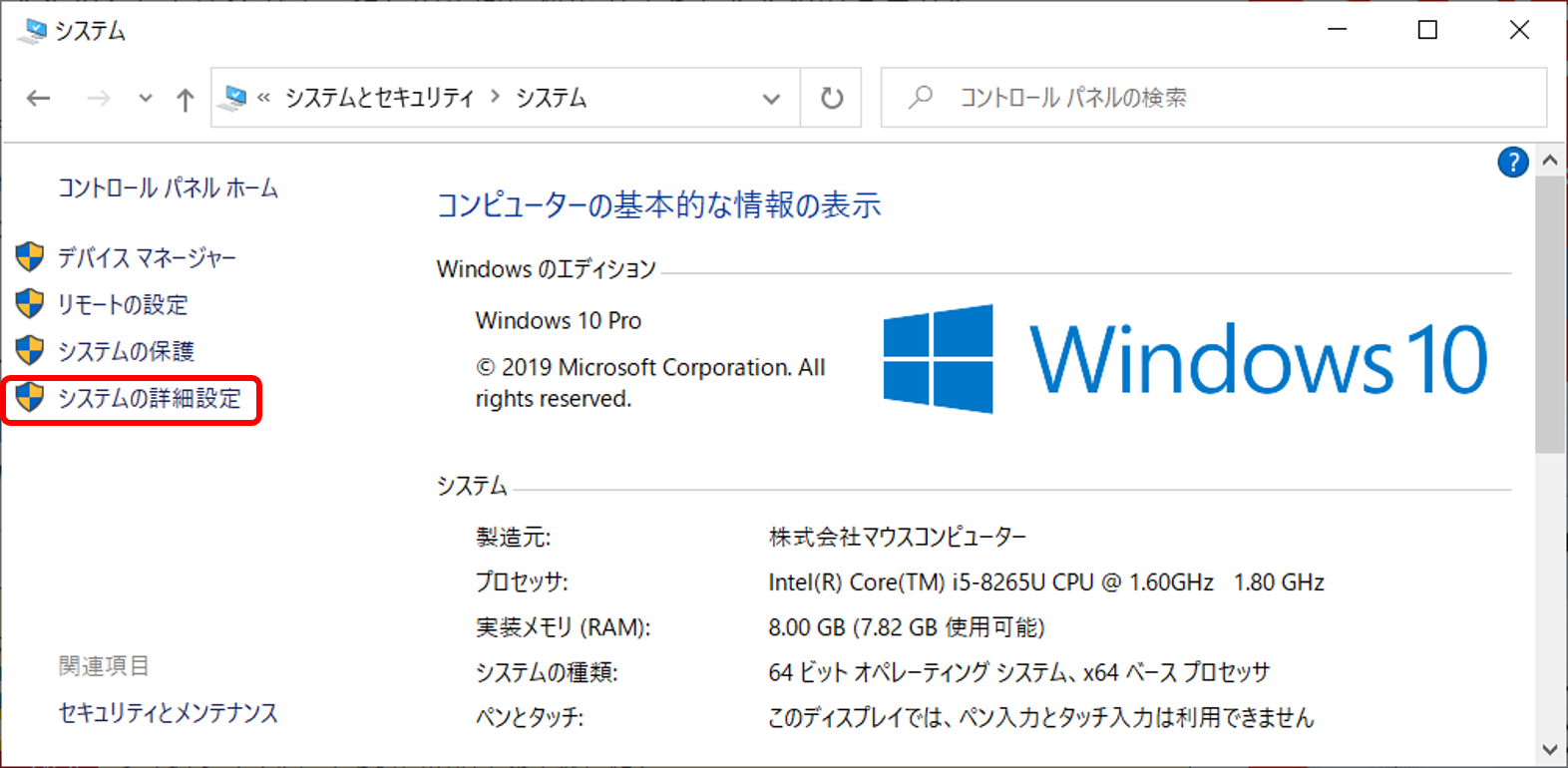This screenshot has width=1568, height=768.
Task: Click the プロセッサ: label
Action: (x=522, y=581)
